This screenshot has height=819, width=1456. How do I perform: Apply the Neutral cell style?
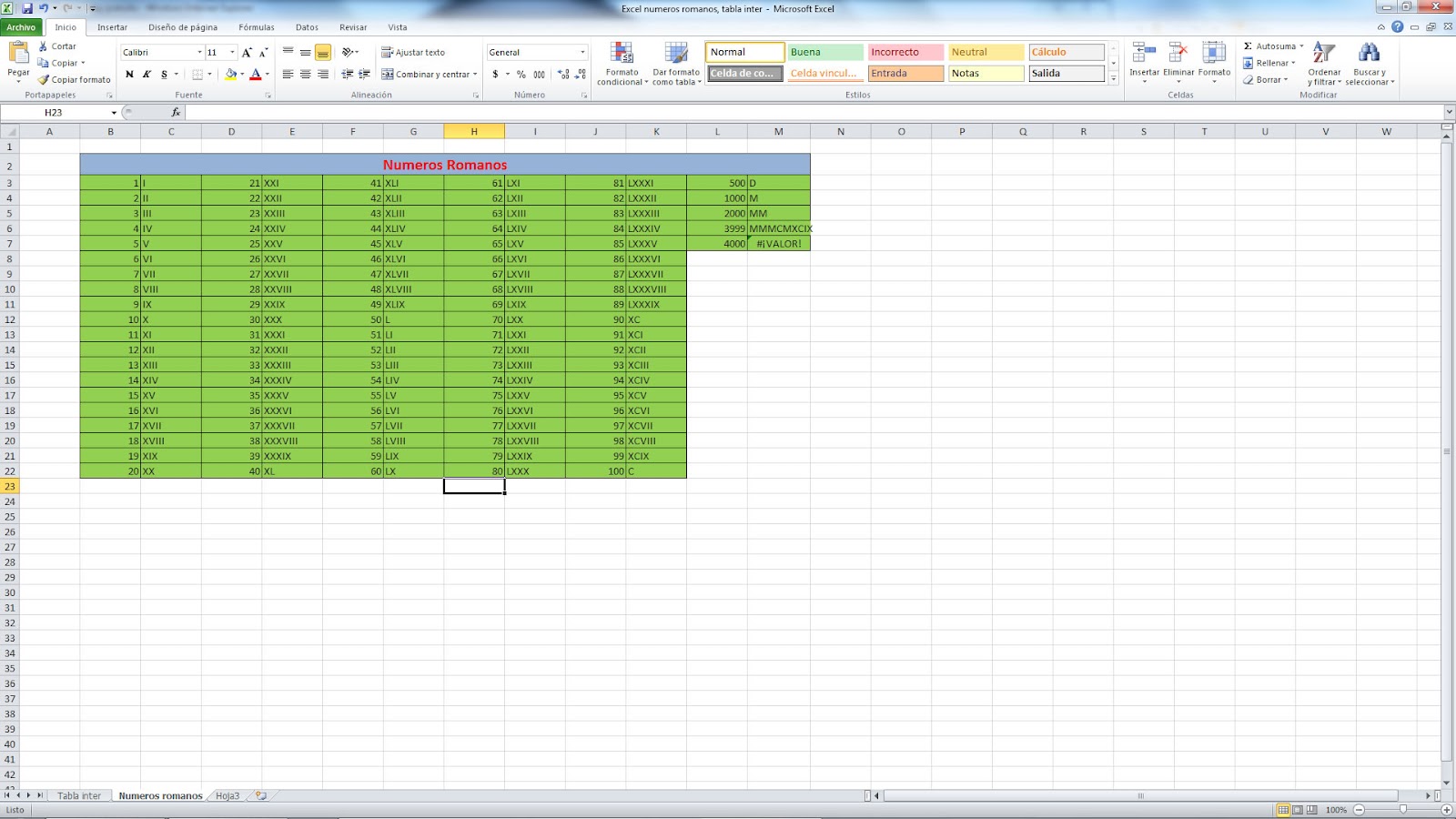(x=986, y=52)
